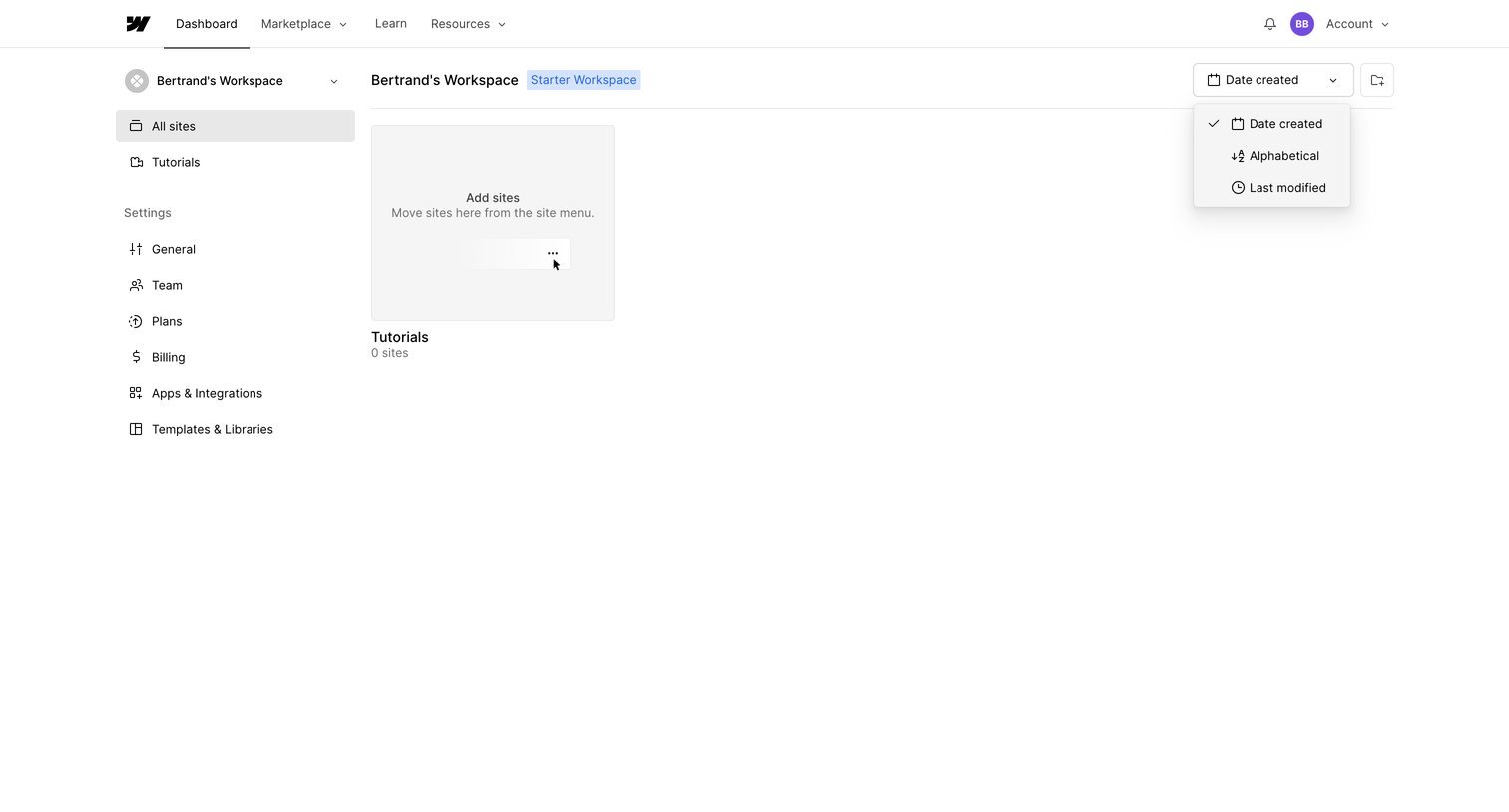
Task: Open the Account dropdown
Action: pos(1357,24)
